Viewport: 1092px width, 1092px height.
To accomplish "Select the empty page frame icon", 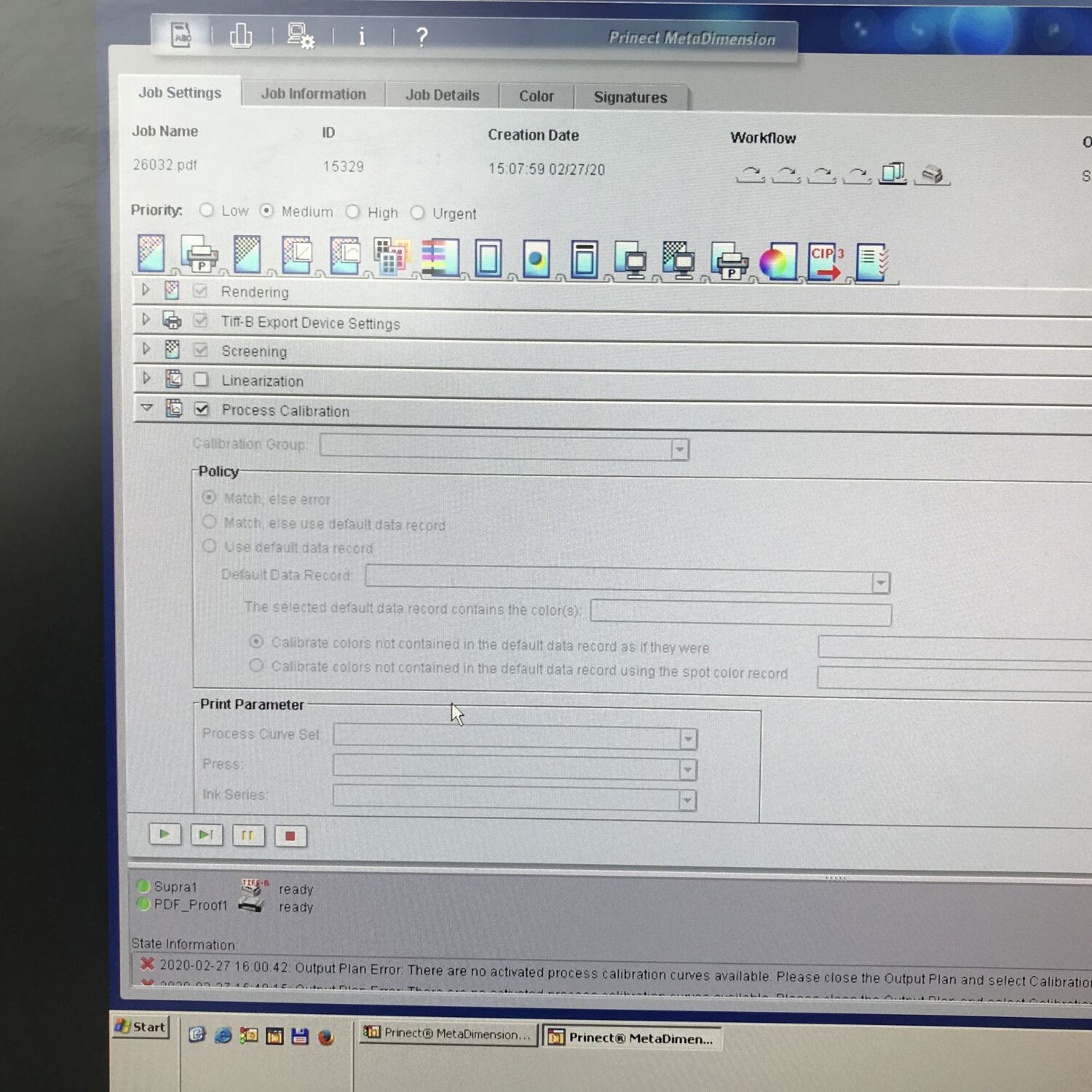I will (488, 258).
